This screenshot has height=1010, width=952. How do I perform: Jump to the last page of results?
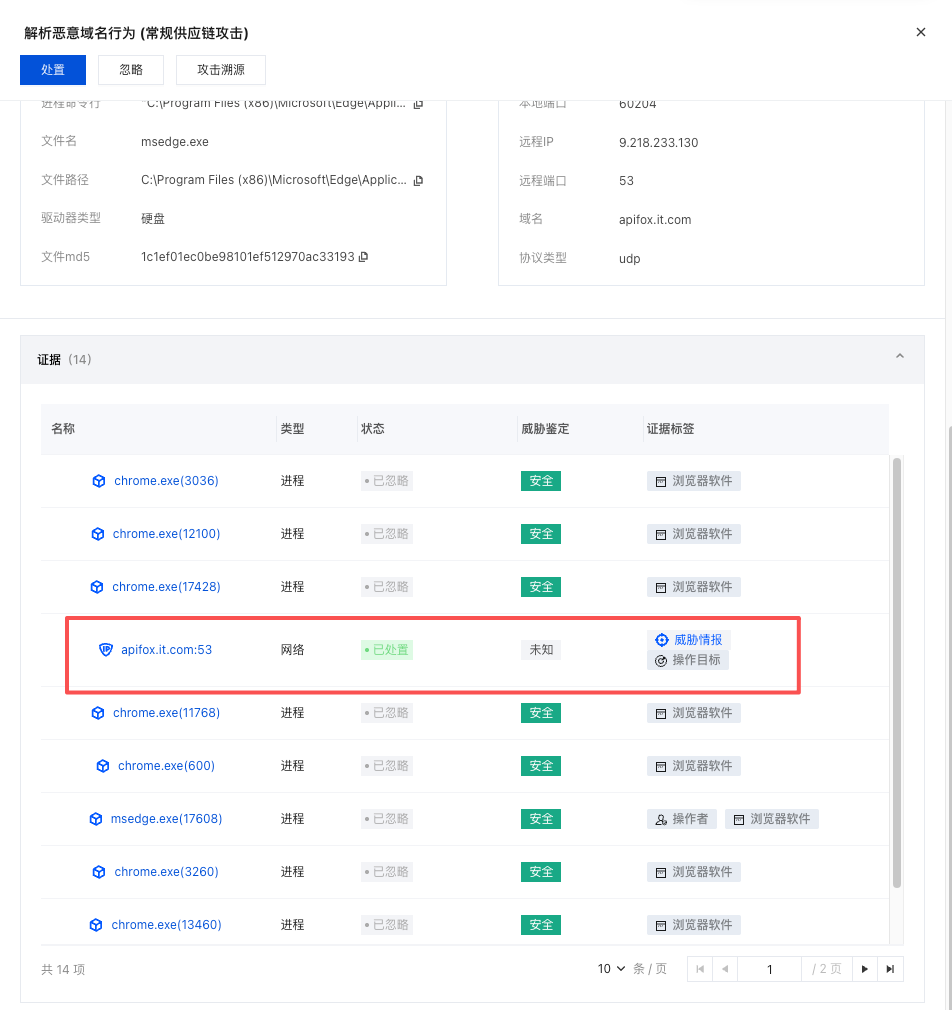pos(890,968)
